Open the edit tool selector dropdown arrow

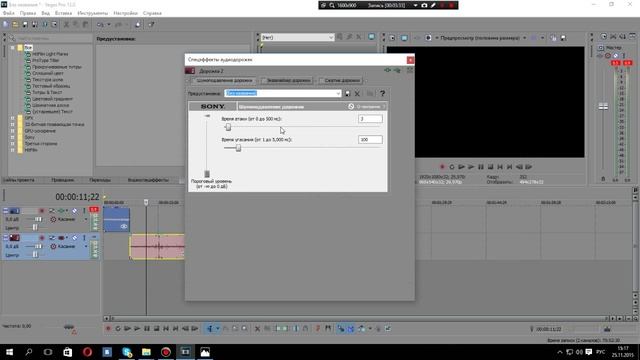click(x=218, y=329)
